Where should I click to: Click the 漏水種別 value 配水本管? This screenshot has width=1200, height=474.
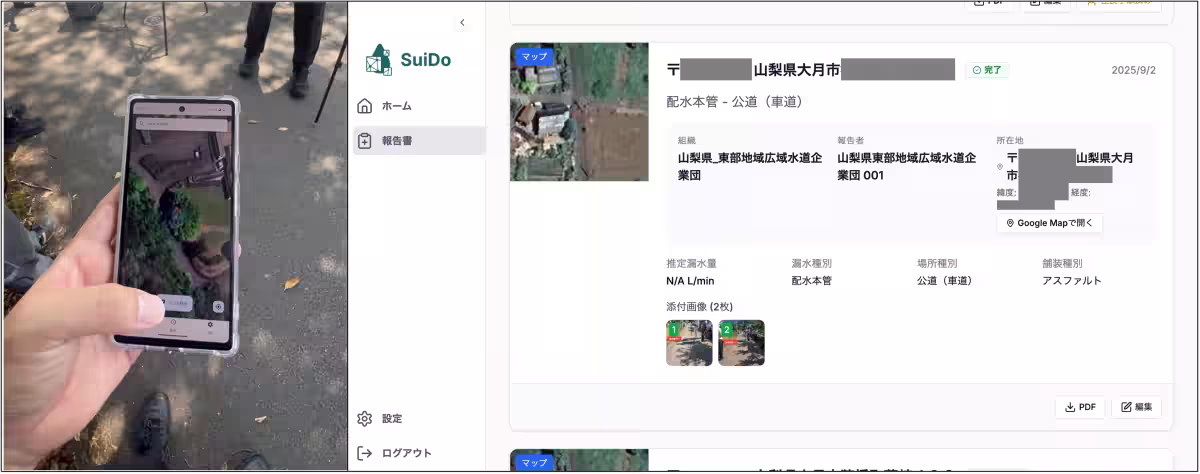click(x=811, y=281)
